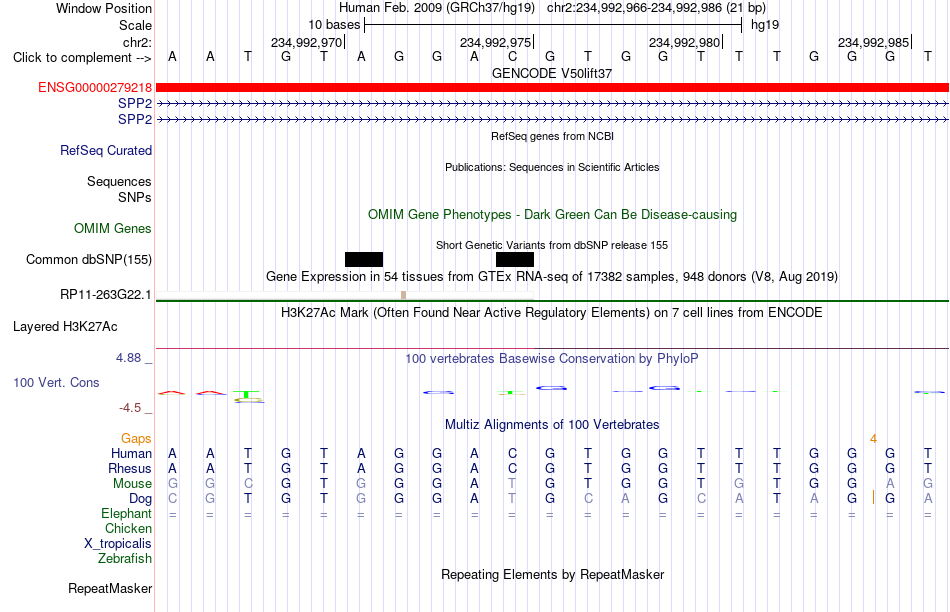Click 'Repeating Elements by RepeatMasker' title
This screenshot has height=612, width=950.
click(552, 574)
